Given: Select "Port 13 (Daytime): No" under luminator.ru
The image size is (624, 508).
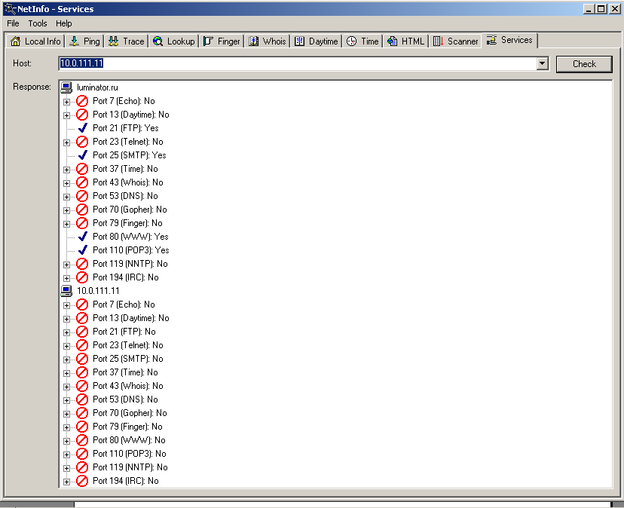Looking at the screenshot, I should 131,115.
